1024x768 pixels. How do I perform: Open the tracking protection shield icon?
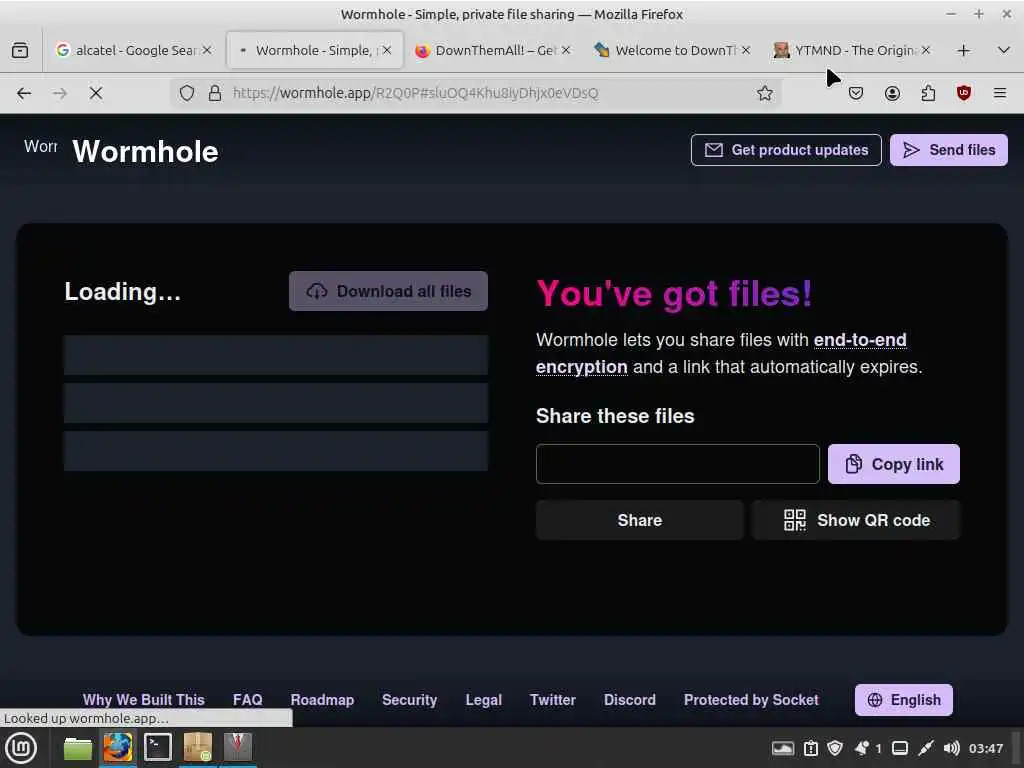point(187,93)
